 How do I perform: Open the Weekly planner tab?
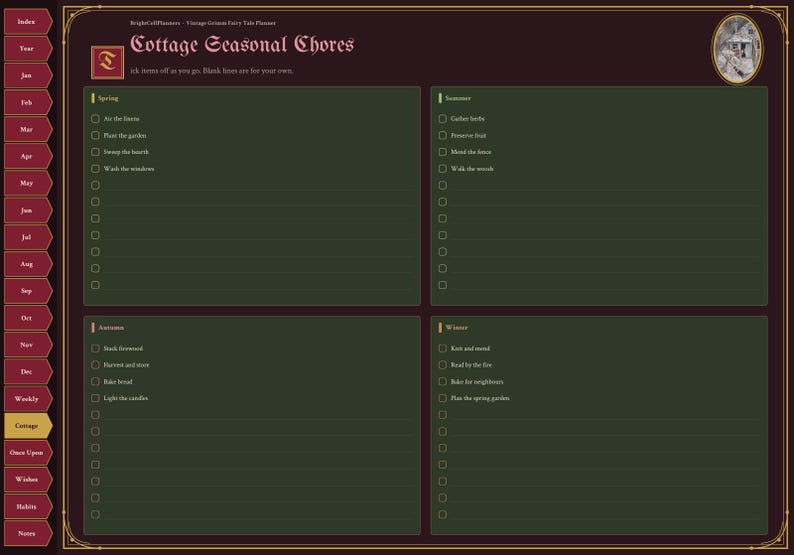[x=28, y=399]
